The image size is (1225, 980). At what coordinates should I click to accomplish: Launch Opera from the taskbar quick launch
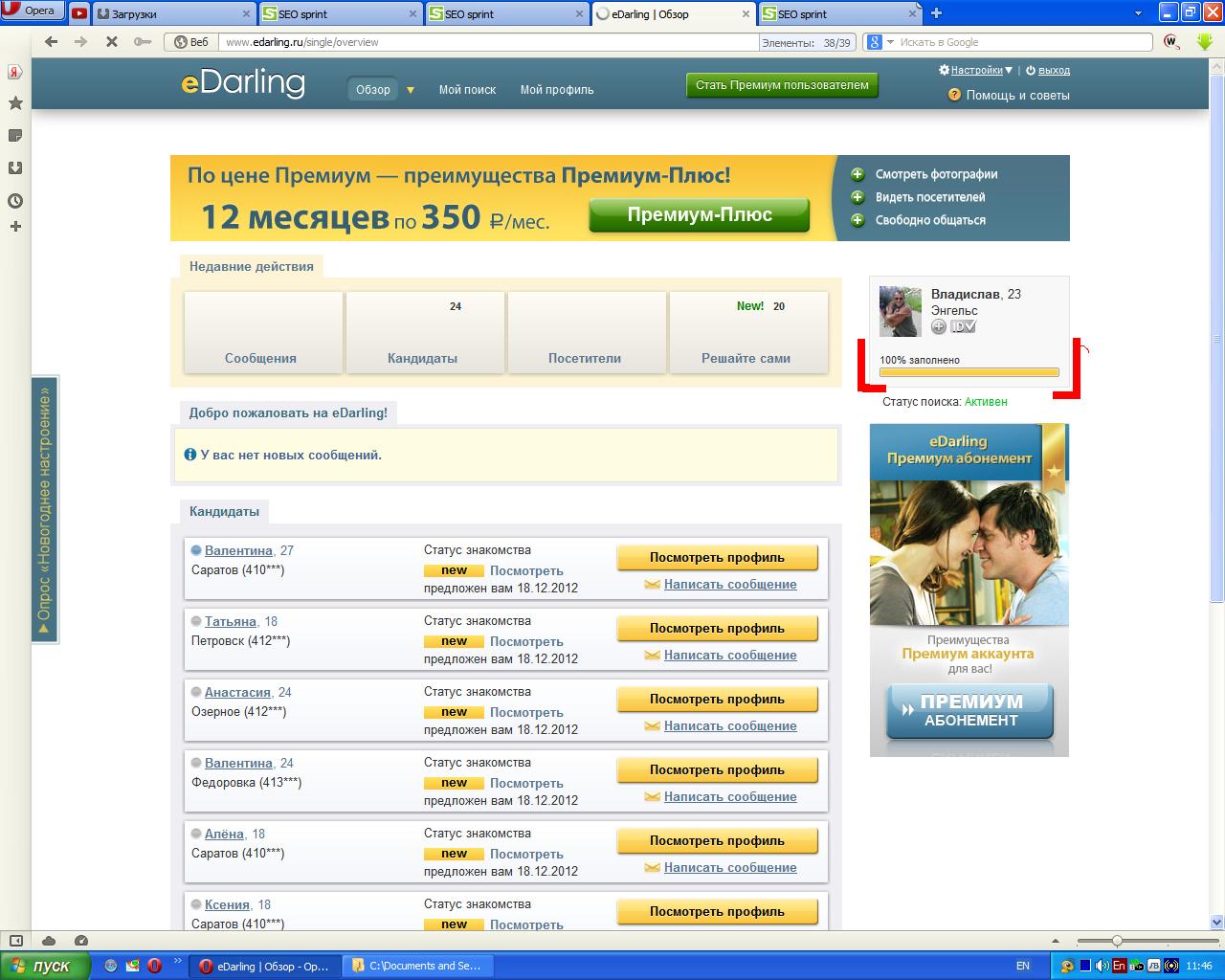tap(154, 966)
